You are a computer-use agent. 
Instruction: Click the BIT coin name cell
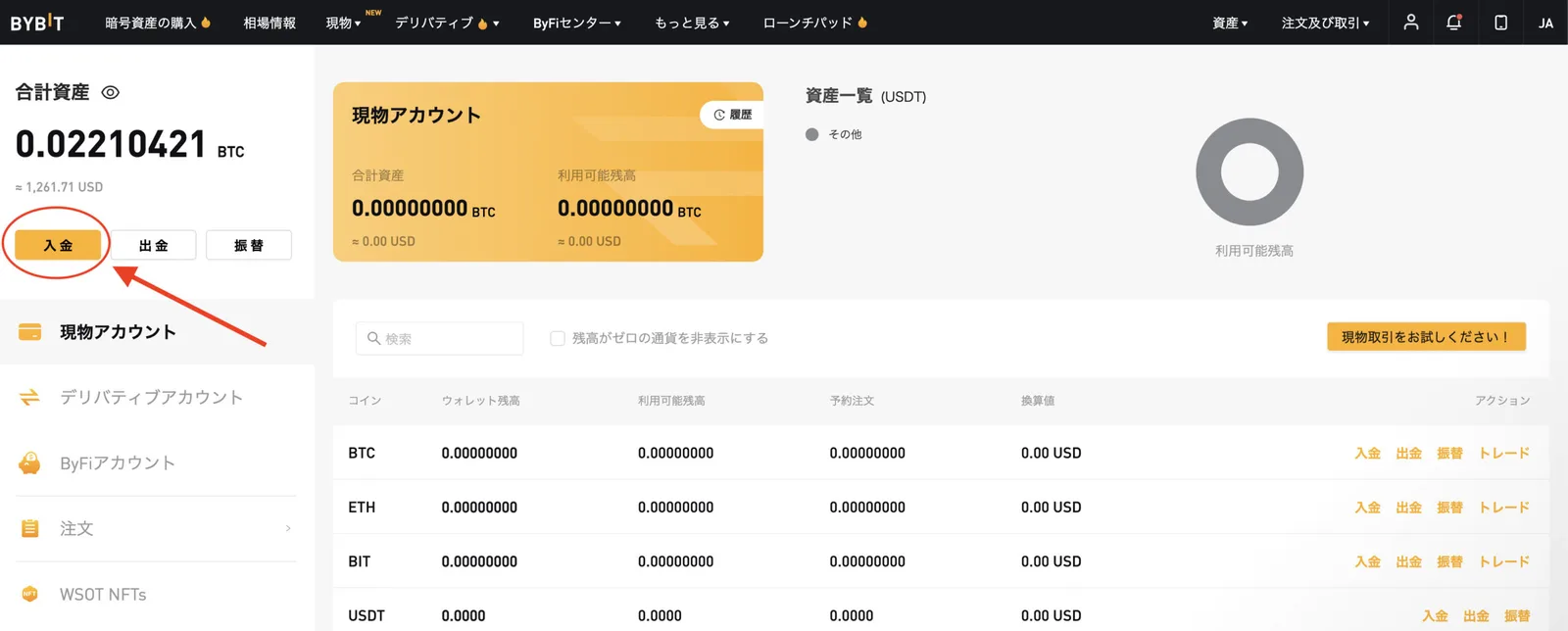click(x=360, y=561)
